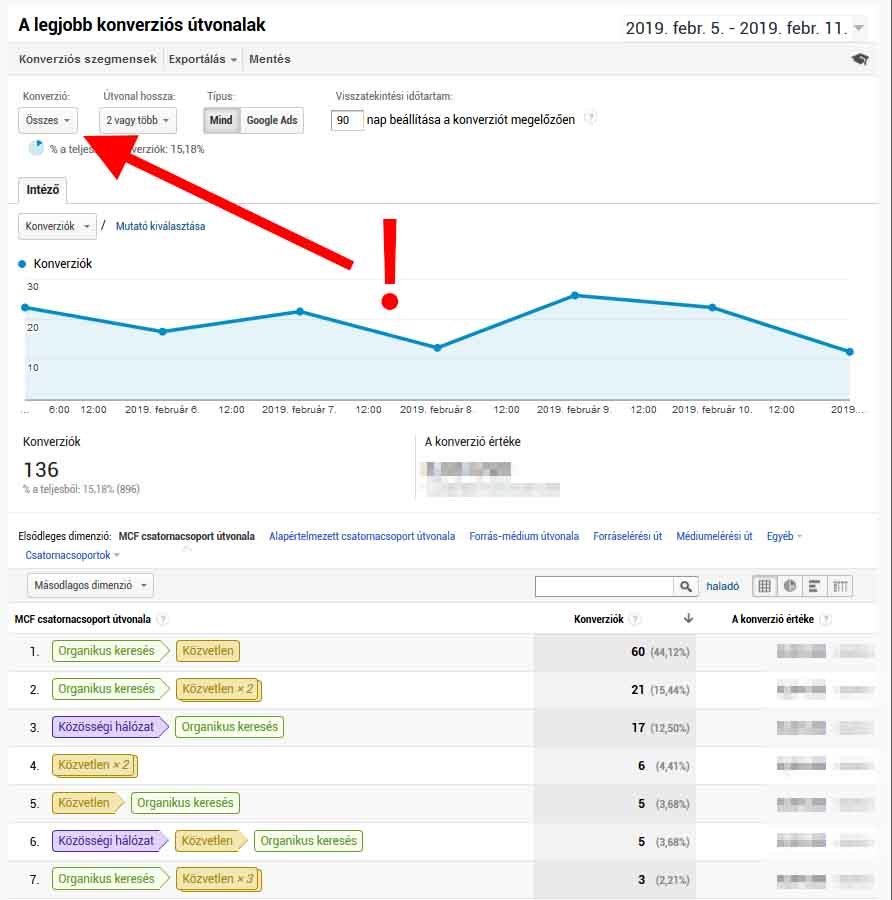Screen dimensions: 892x900
Task: Select the Intéző tab
Action: point(43,190)
